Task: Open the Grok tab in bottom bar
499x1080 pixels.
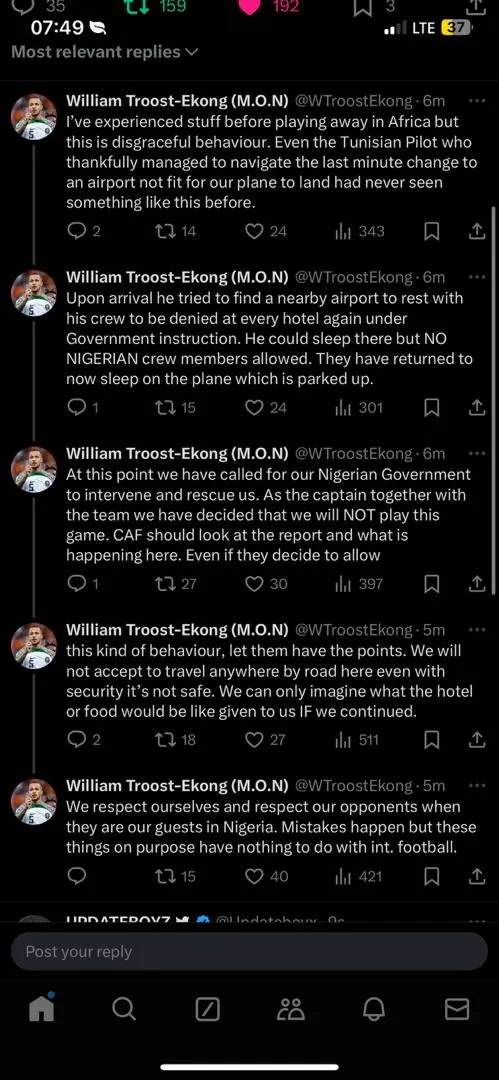Action: [207, 1010]
